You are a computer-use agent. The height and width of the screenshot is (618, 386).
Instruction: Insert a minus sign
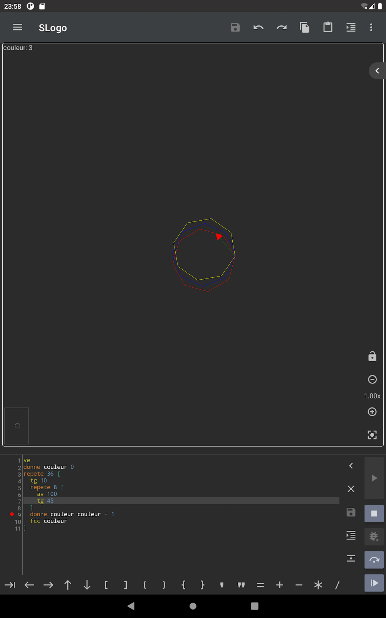tap(299, 585)
